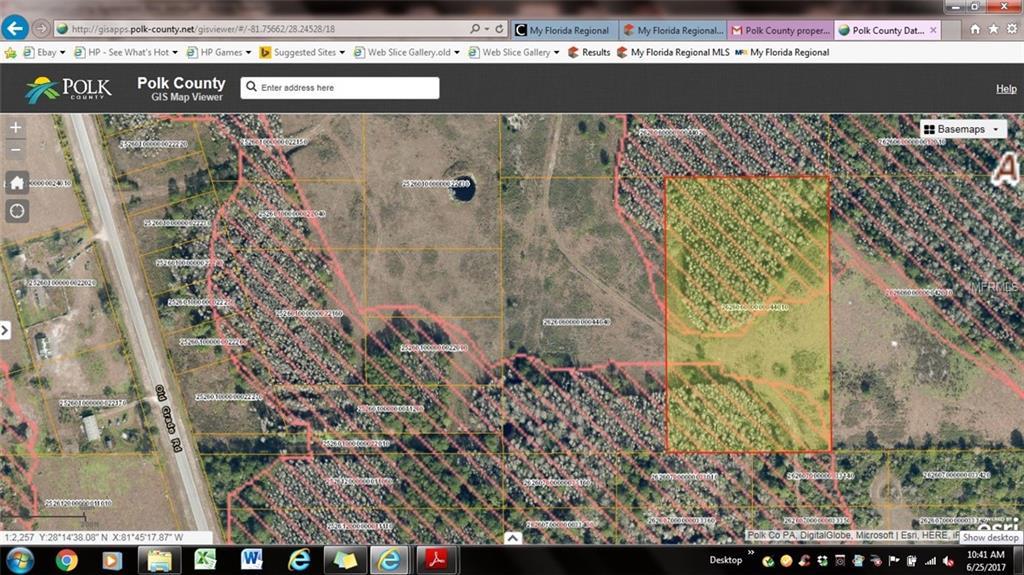Zoom in the map with the plus button
This screenshot has width=1024, height=575.
coord(16,127)
